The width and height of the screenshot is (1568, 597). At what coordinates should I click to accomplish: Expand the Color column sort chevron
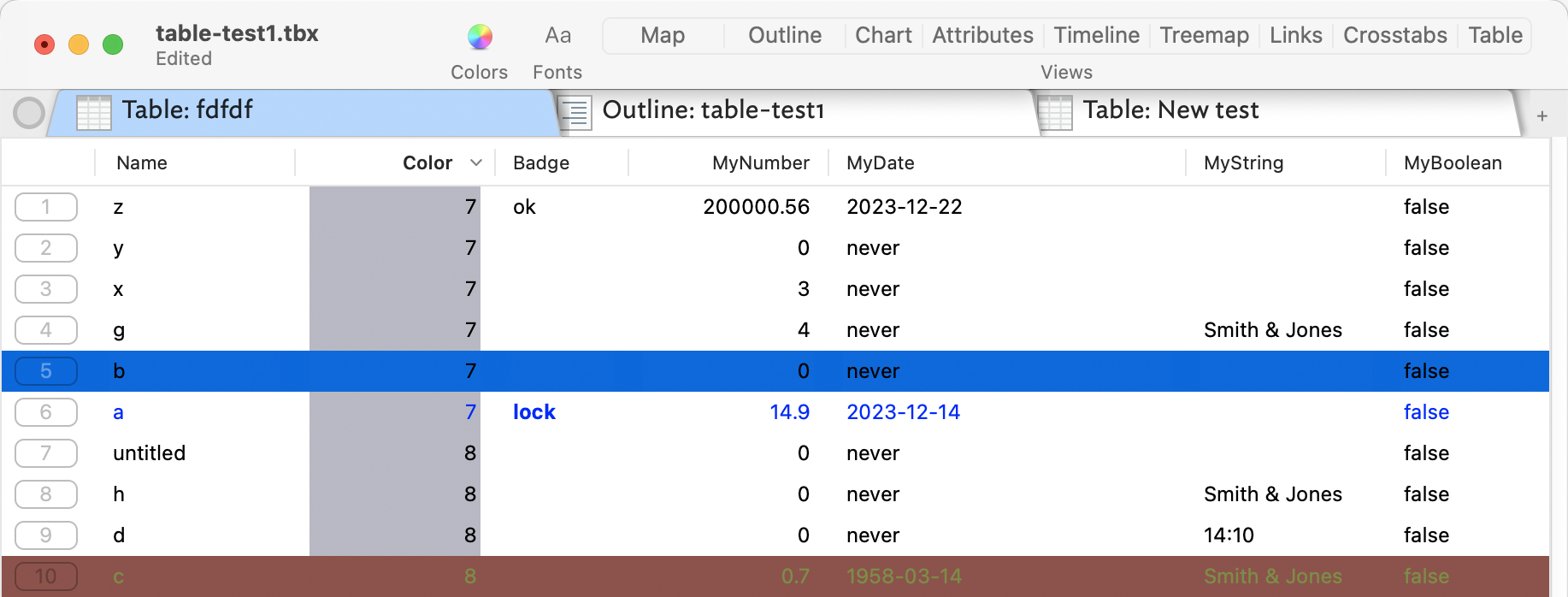(476, 163)
